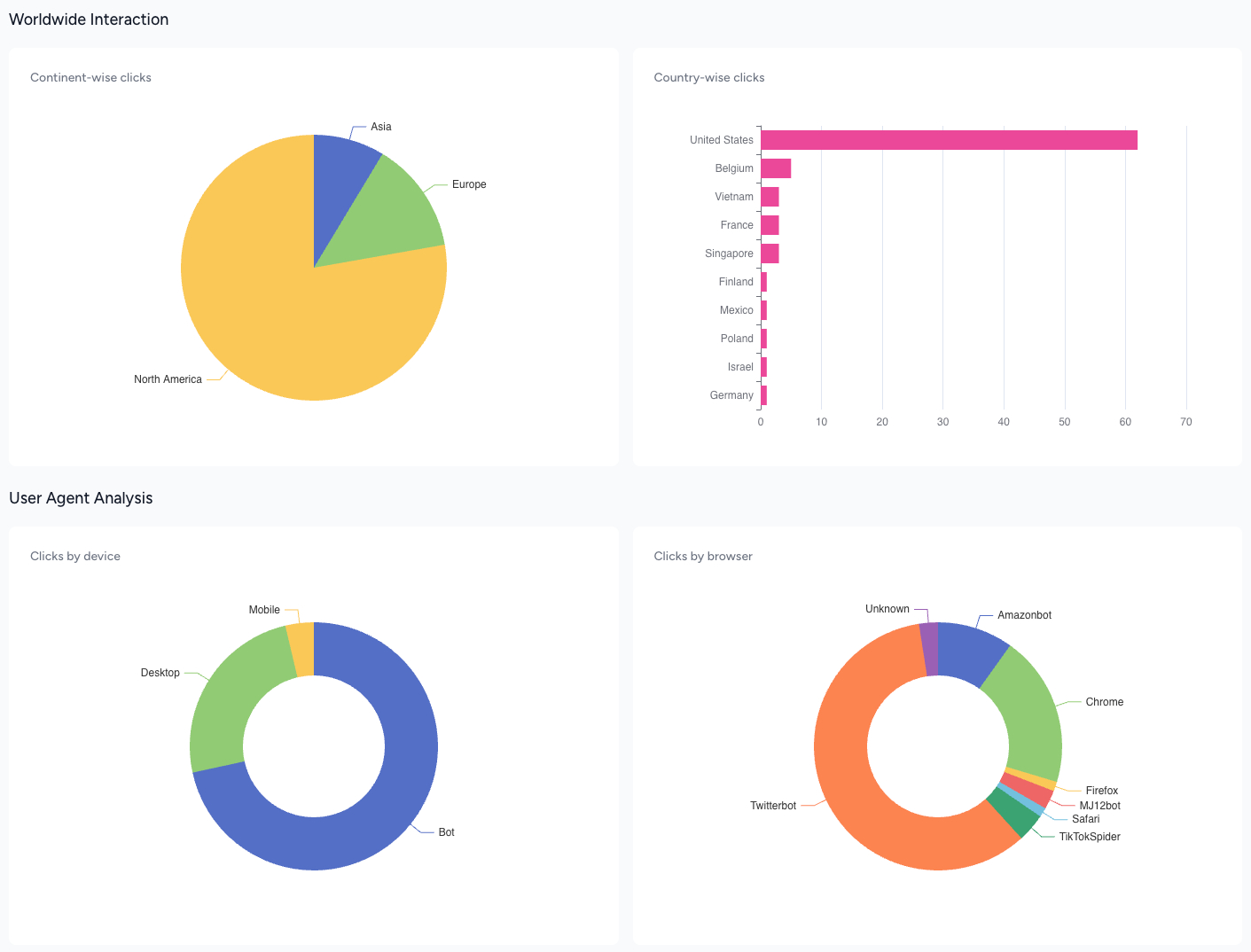Click the Singapore bar
Viewport: 1251px width, 952px height.
[770, 254]
